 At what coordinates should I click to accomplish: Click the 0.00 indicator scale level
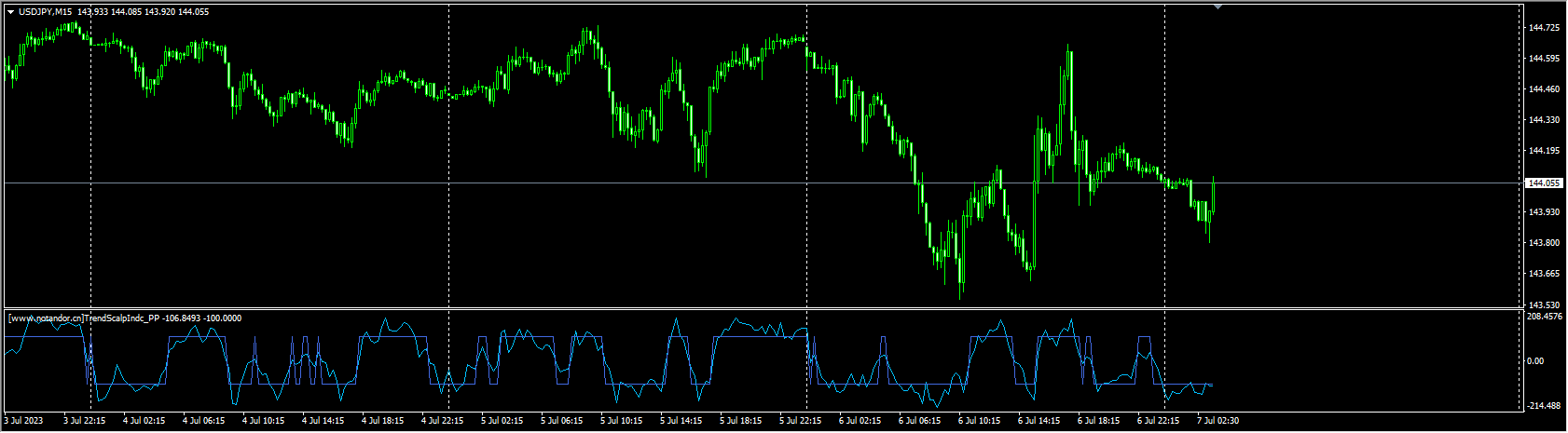pyautogui.click(x=1536, y=361)
